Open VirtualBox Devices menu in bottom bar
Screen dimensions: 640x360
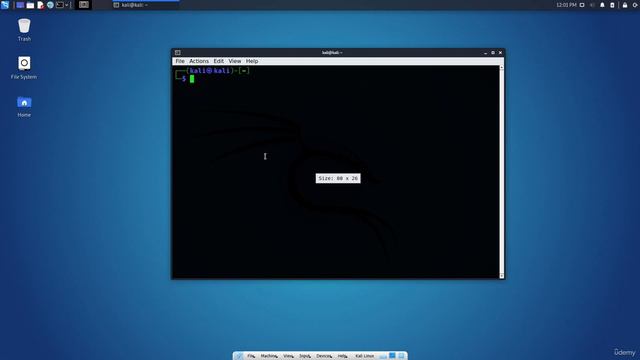324,356
